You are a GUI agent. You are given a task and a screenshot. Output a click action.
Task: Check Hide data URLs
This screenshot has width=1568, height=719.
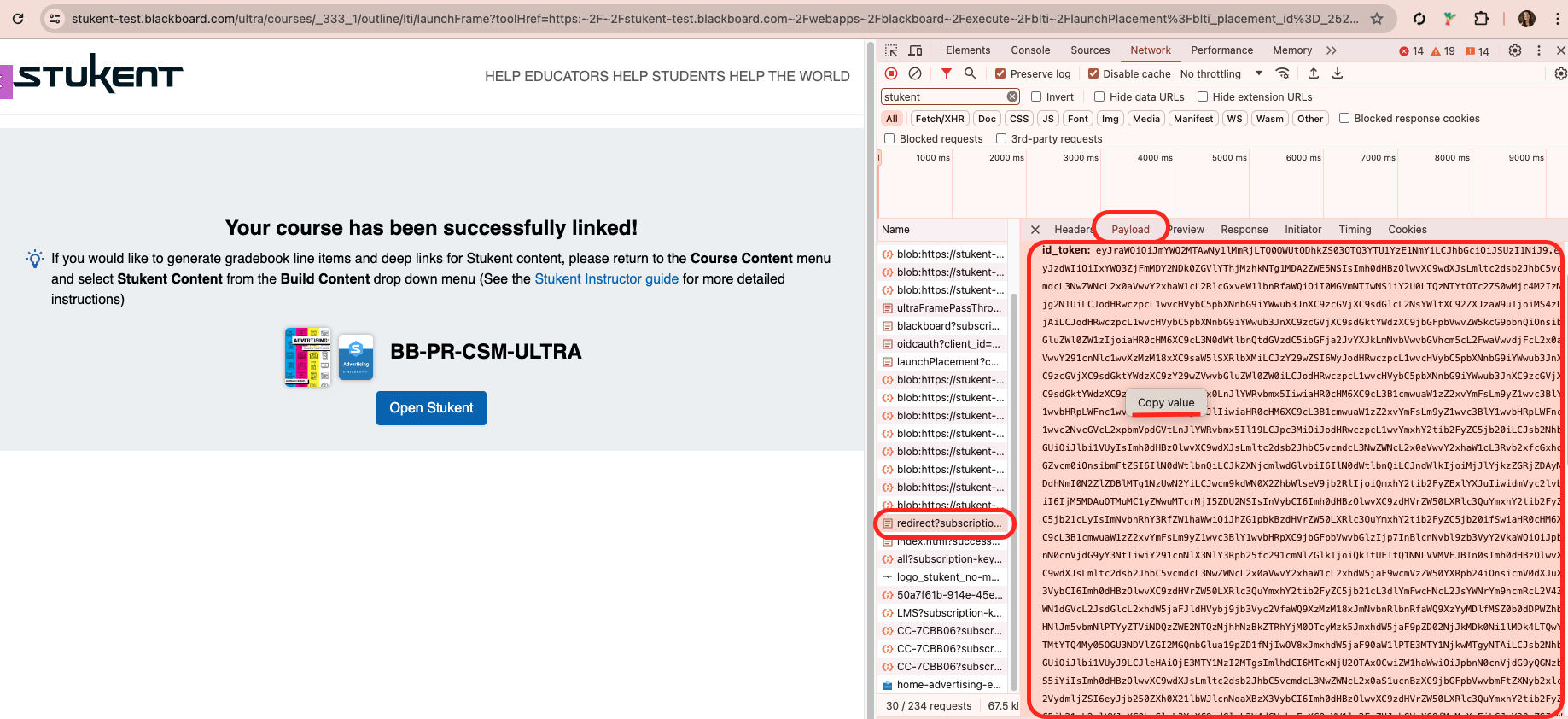pos(1099,96)
